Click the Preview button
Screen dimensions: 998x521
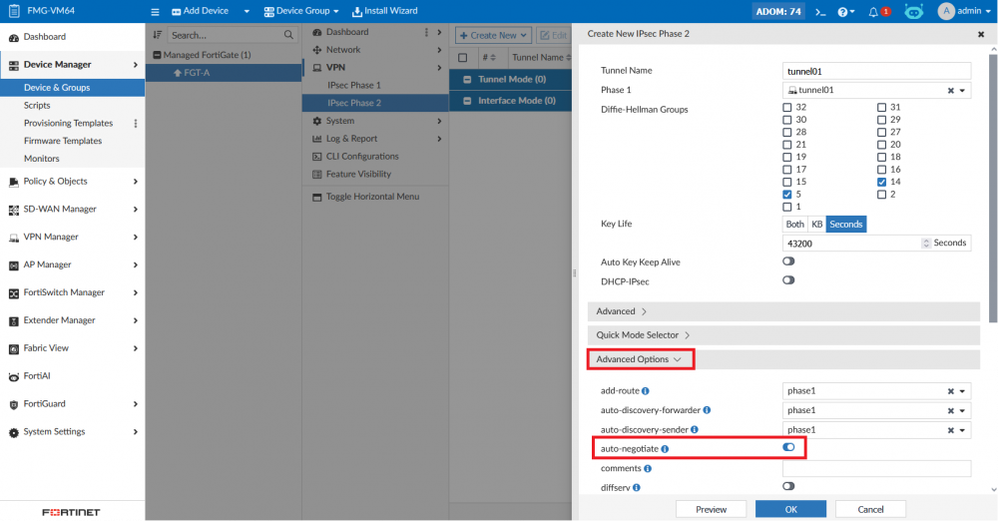tap(711, 509)
